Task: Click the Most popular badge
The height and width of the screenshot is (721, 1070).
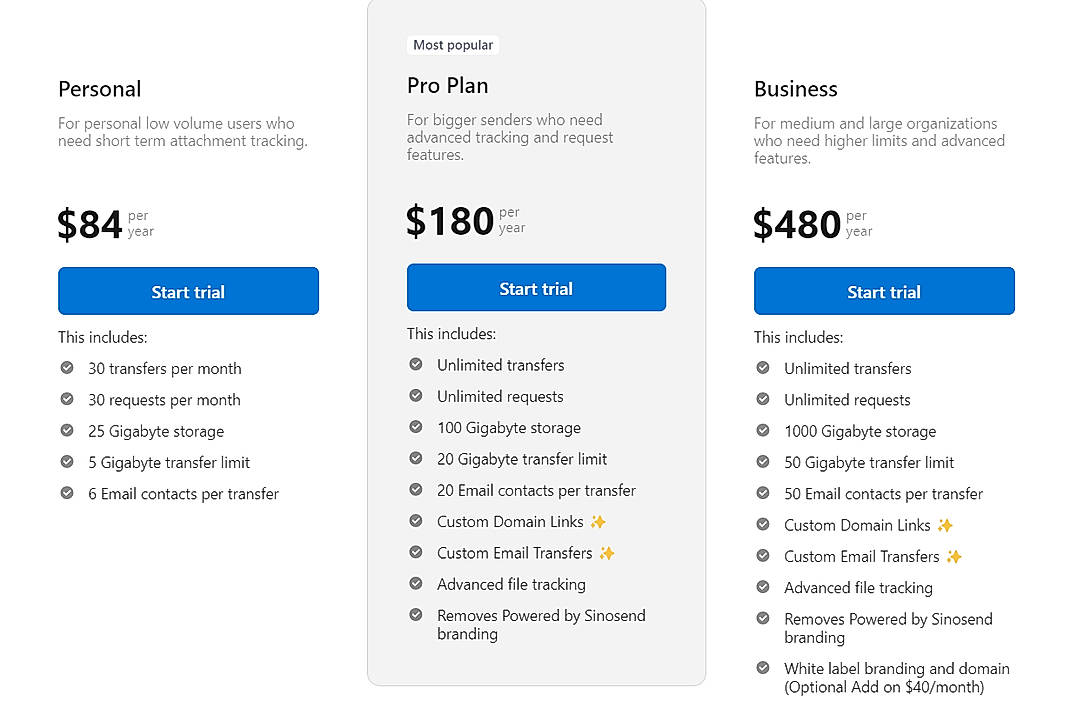Action: (452, 44)
